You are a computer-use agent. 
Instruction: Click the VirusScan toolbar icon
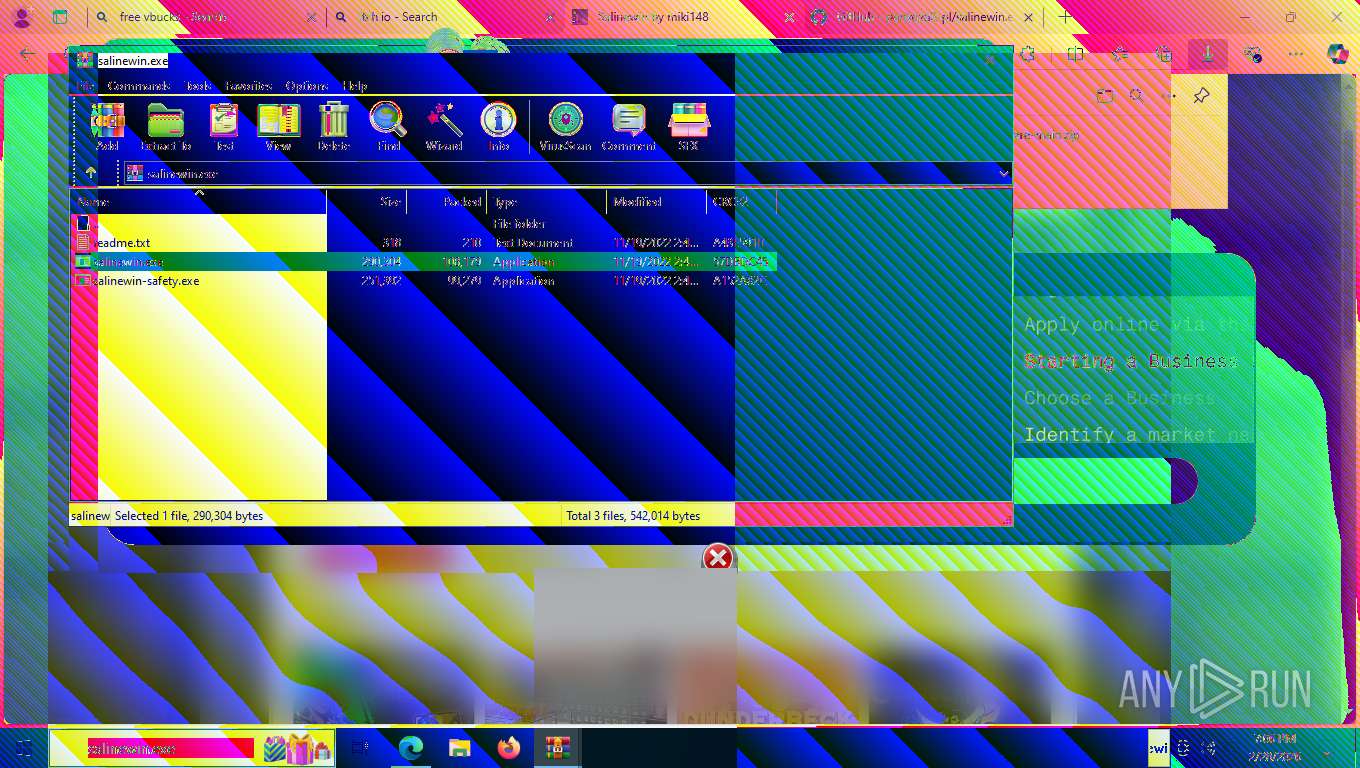[x=566, y=127]
